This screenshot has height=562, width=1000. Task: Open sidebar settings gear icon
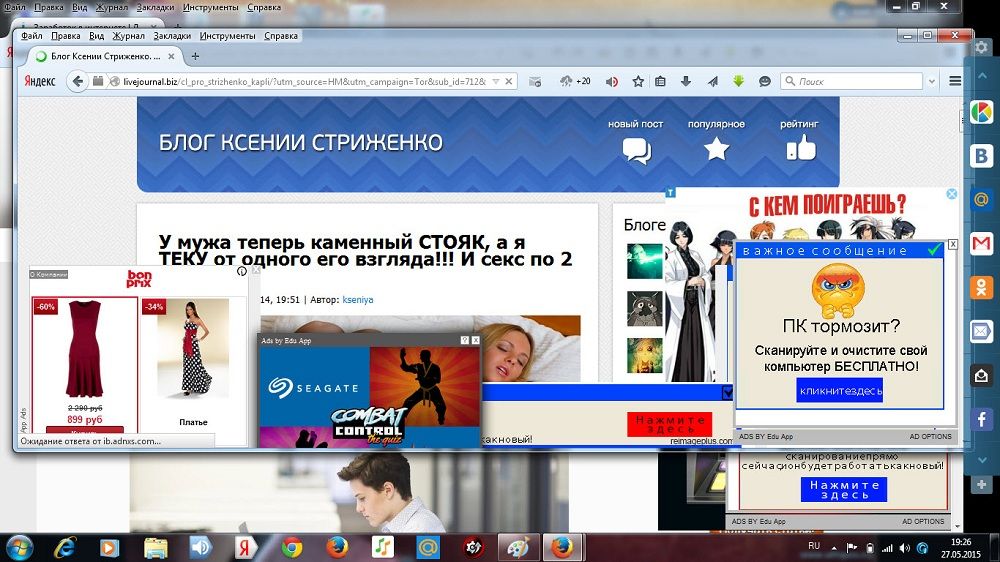coord(982,47)
